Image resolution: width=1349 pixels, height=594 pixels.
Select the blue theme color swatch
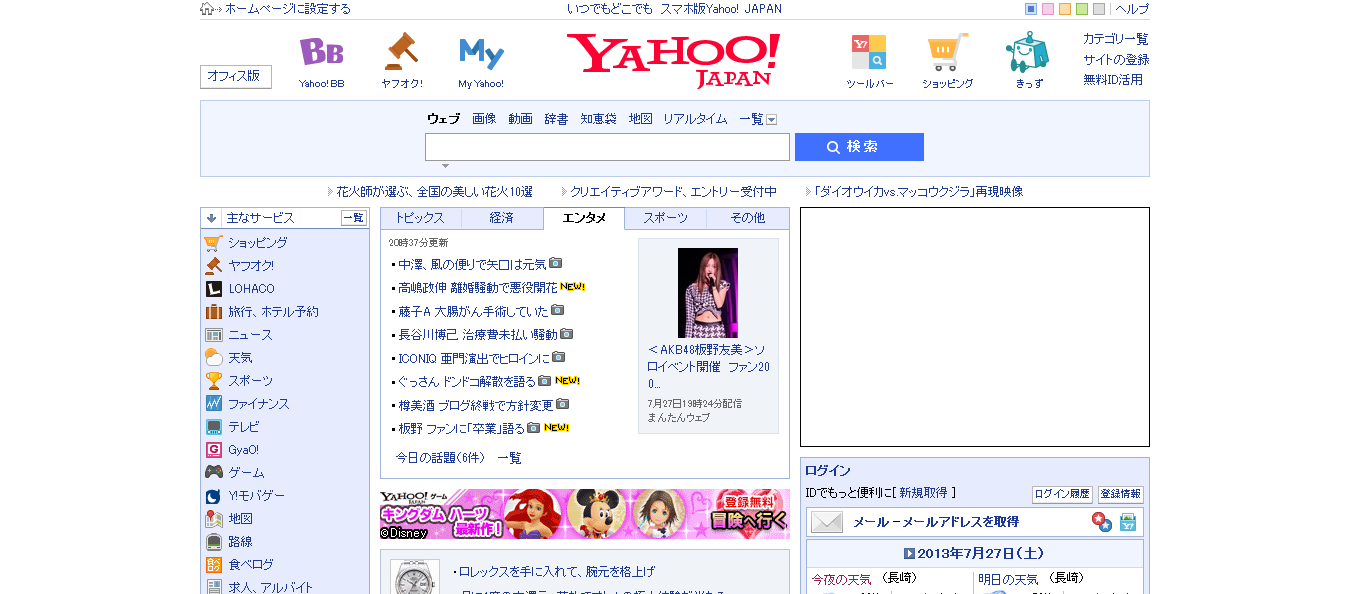pos(1031,9)
